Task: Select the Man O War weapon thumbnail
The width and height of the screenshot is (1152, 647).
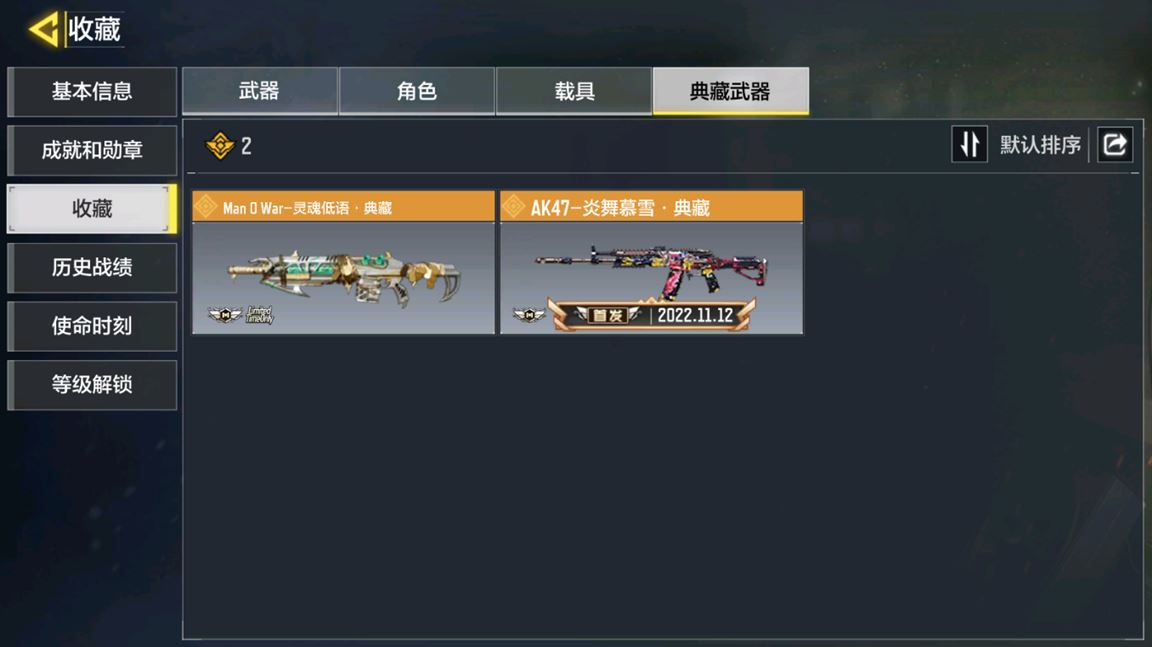Action: (x=343, y=278)
